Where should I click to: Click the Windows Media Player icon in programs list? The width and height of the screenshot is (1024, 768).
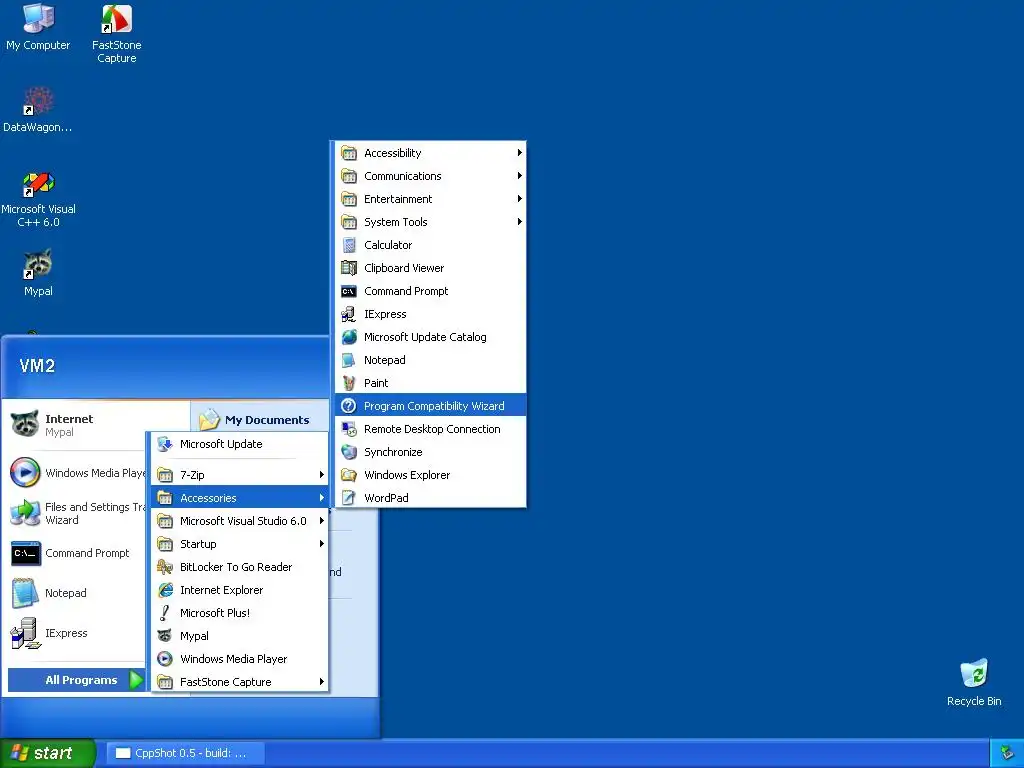tap(165, 659)
